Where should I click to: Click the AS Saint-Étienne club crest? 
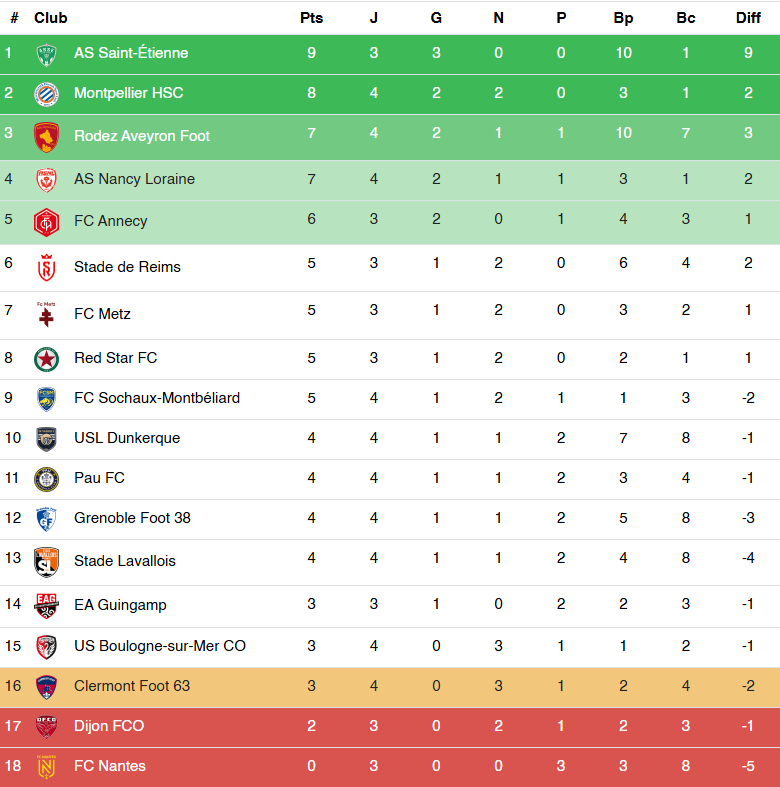(x=47, y=55)
